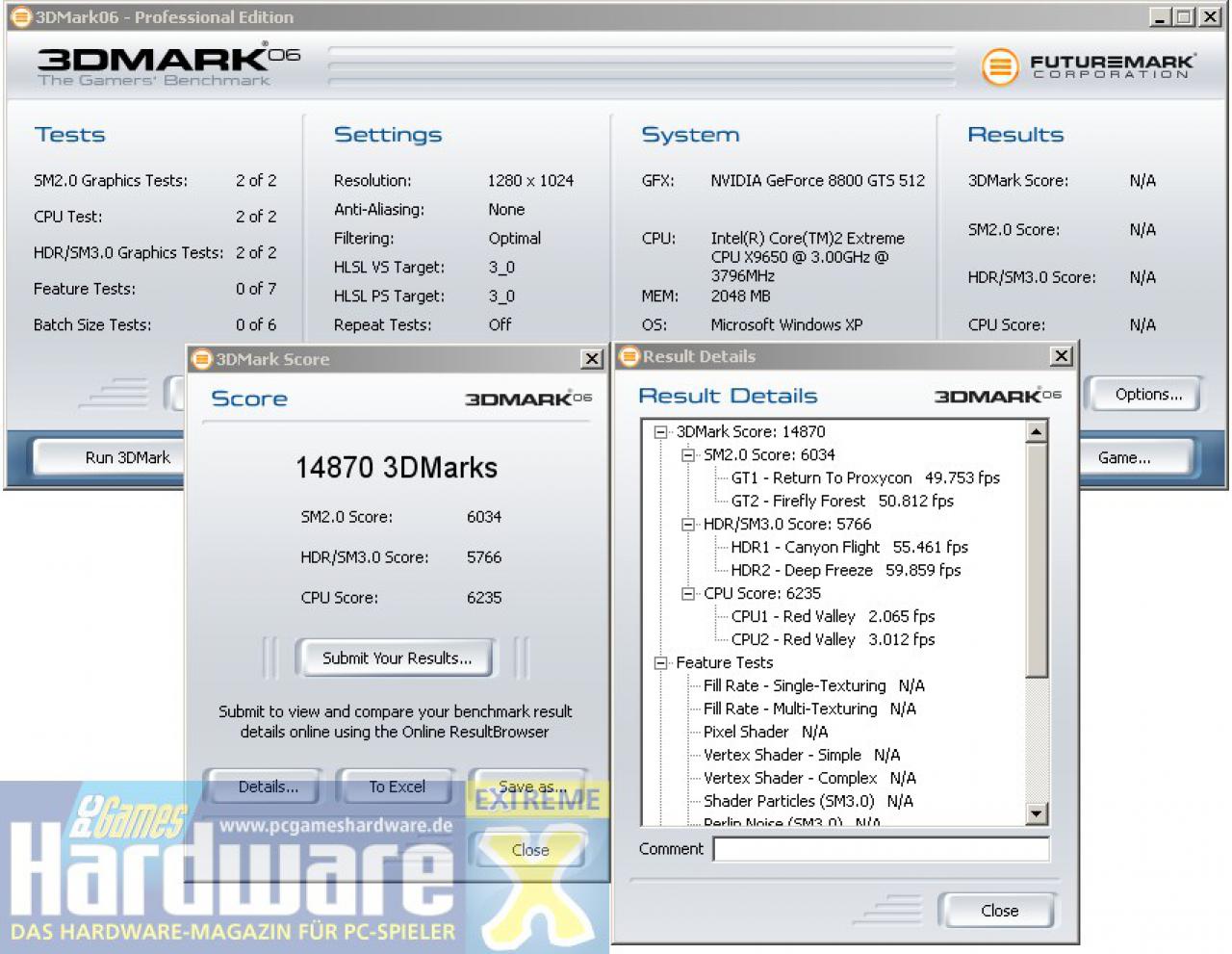Select HDR2 - Deep Freeze row
The width and height of the screenshot is (1232, 954).
(x=846, y=571)
